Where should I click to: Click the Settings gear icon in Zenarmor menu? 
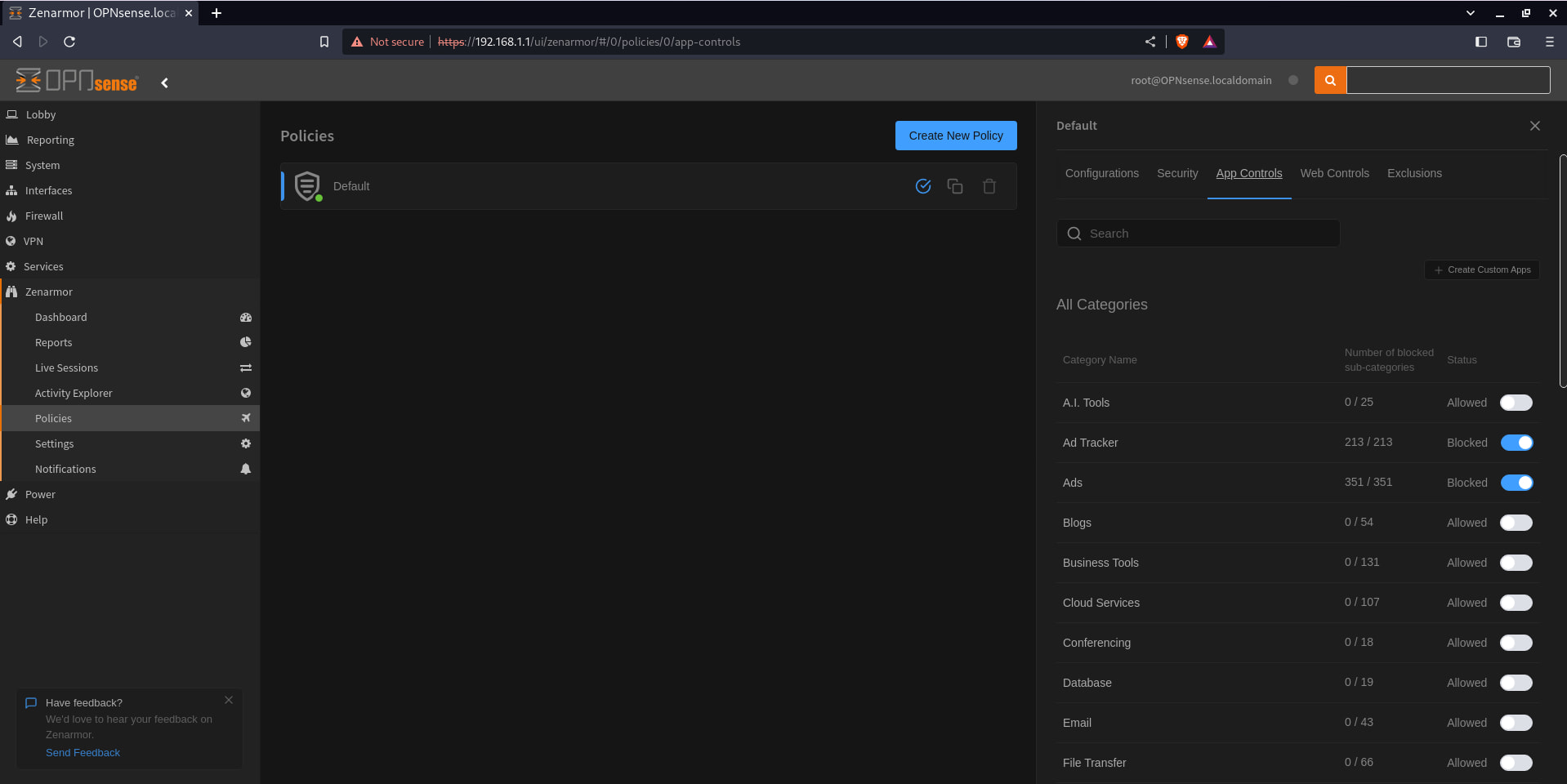click(246, 443)
